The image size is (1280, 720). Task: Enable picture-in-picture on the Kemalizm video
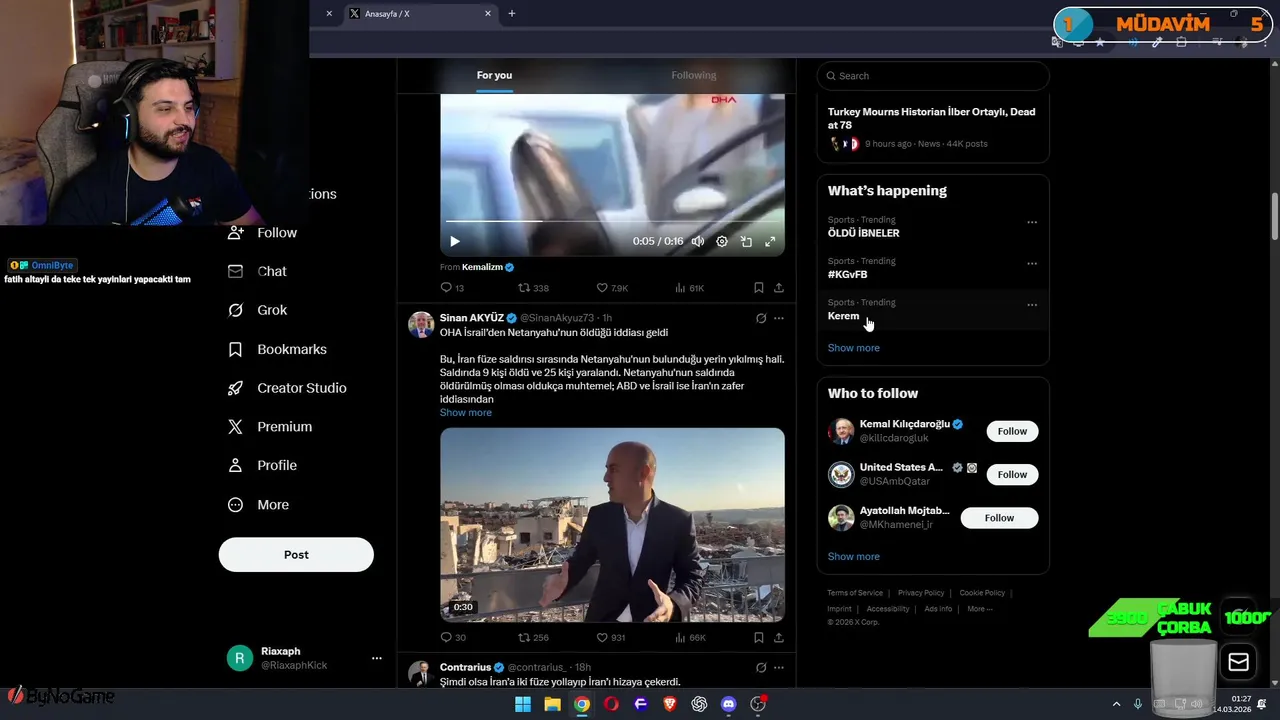click(x=746, y=241)
